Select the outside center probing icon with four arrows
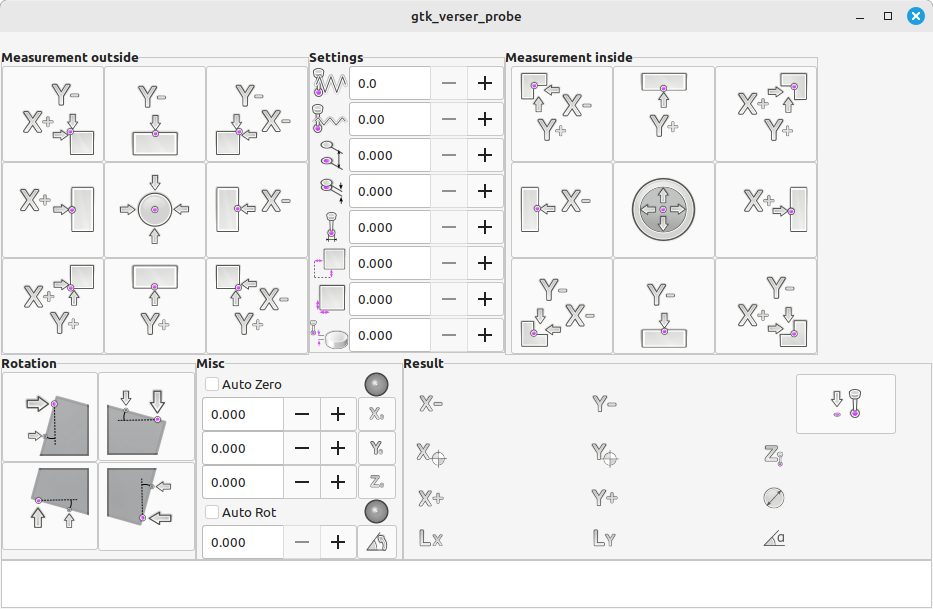The height and width of the screenshot is (609, 933). [154, 210]
